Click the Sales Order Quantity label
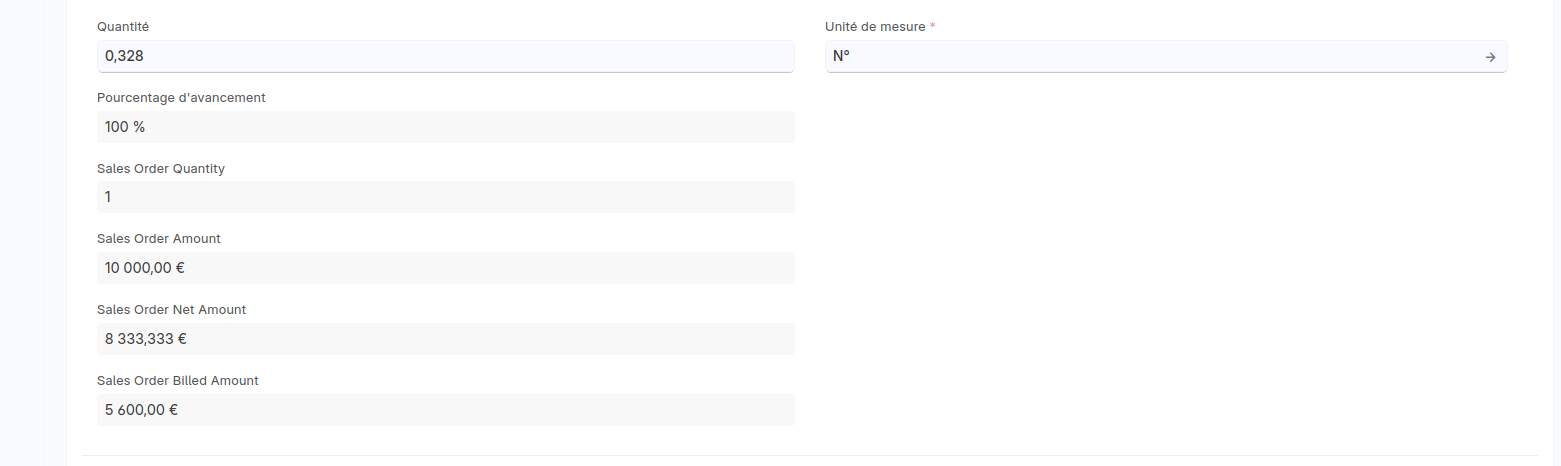The width and height of the screenshot is (1561, 466). coord(161,169)
